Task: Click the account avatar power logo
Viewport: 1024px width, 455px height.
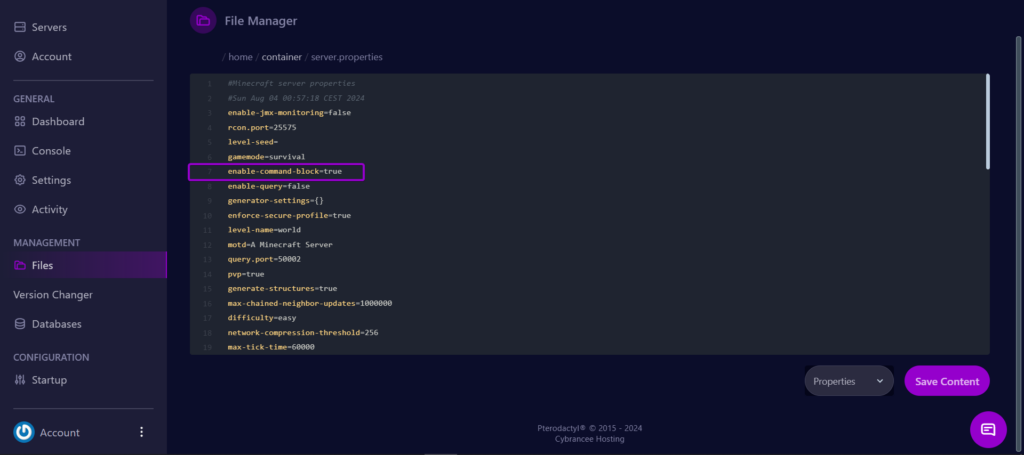Action: (24, 432)
